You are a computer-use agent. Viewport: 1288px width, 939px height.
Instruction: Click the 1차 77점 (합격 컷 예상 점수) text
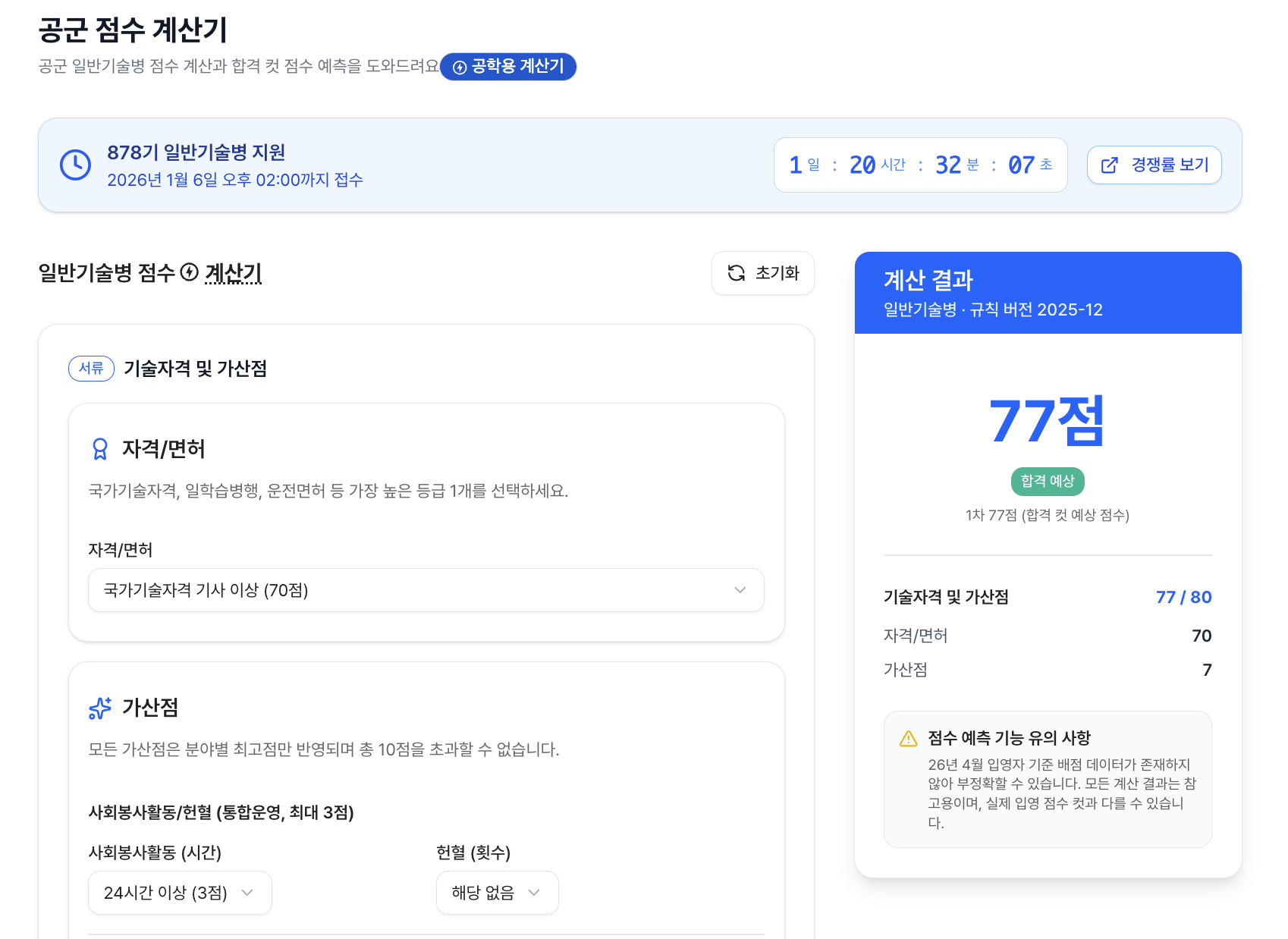pyautogui.click(x=1048, y=515)
